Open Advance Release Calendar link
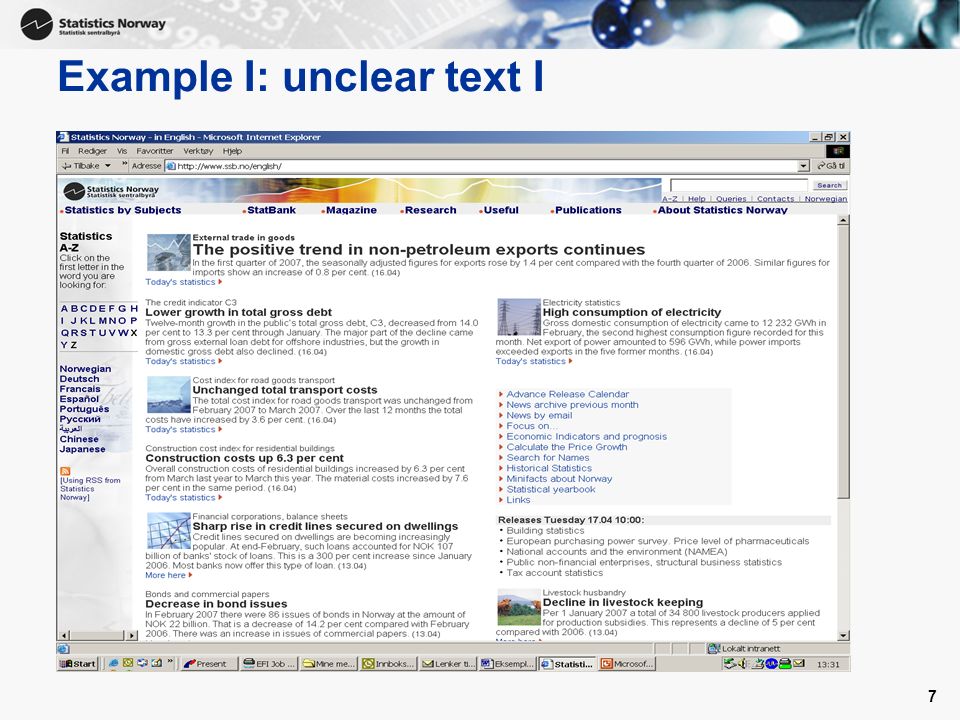Screen dimensions: 960x720 (x=567, y=394)
